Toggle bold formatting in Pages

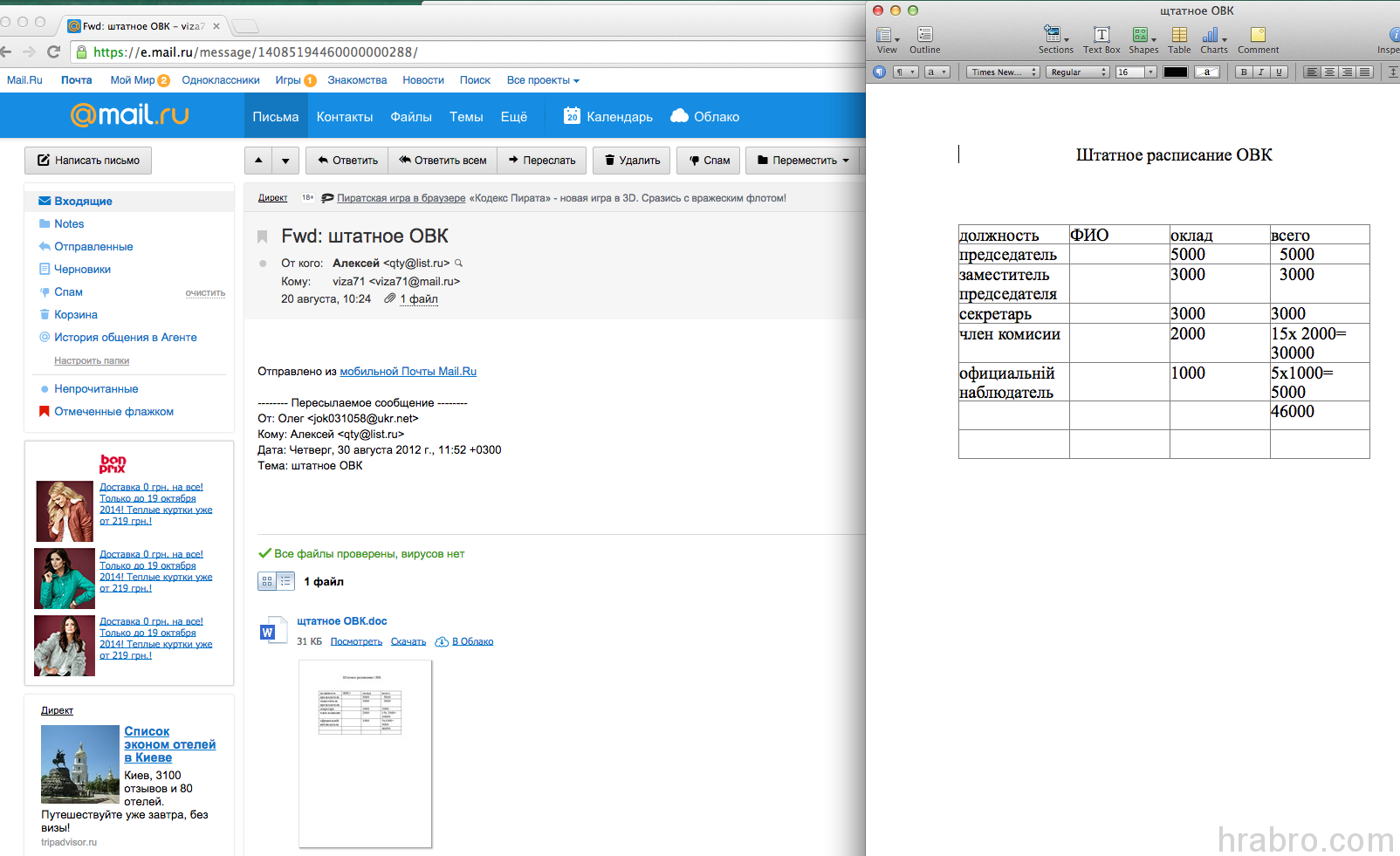[x=1244, y=72]
